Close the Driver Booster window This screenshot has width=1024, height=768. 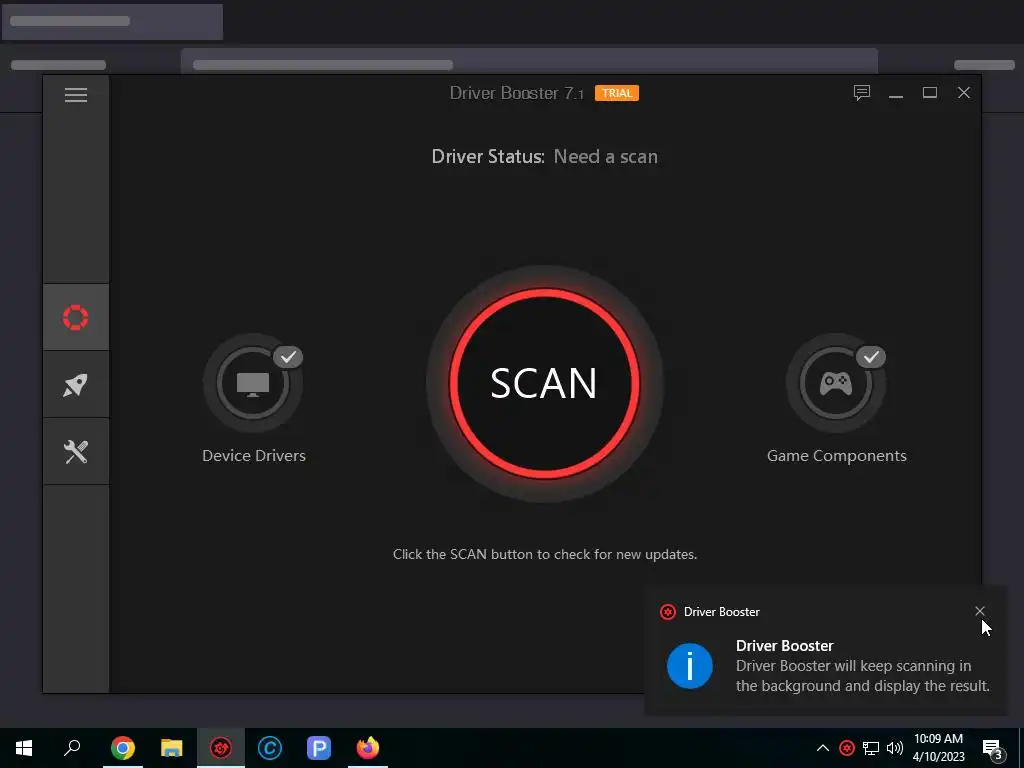coord(964,93)
